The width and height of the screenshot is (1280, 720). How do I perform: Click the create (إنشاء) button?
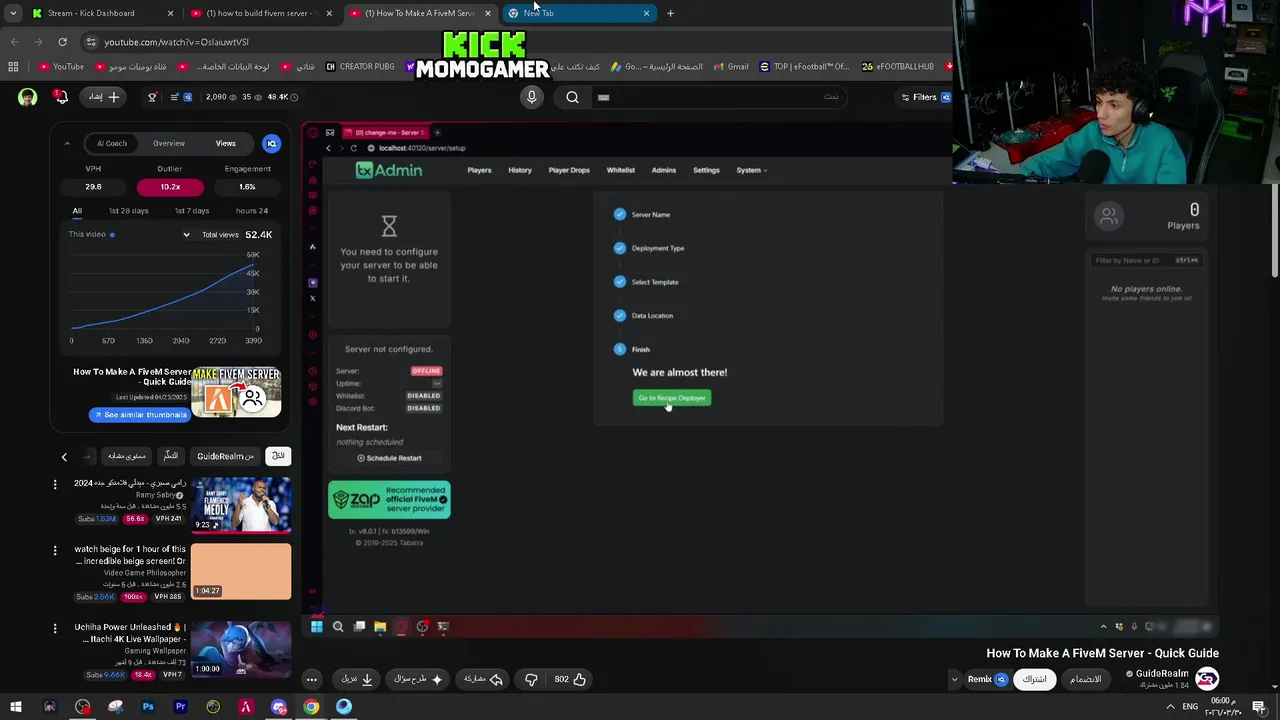pos(105,97)
